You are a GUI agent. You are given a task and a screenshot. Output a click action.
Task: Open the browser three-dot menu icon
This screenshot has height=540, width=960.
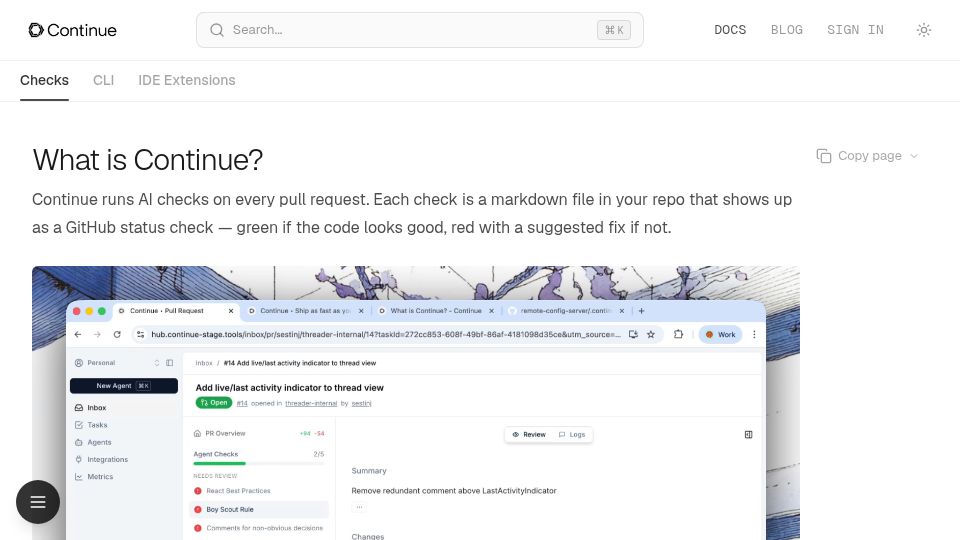(x=754, y=334)
